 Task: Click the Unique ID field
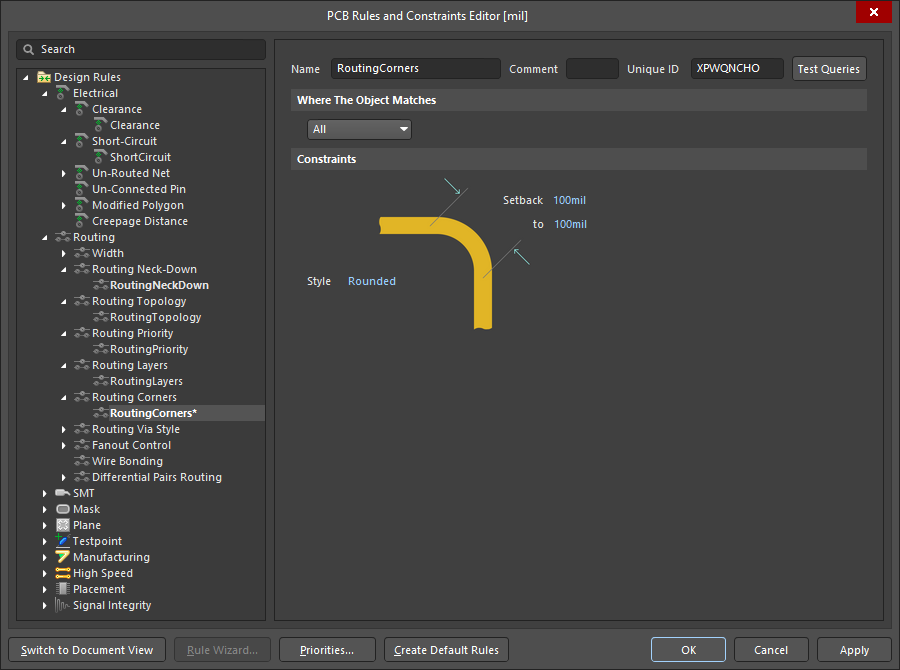coord(737,68)
